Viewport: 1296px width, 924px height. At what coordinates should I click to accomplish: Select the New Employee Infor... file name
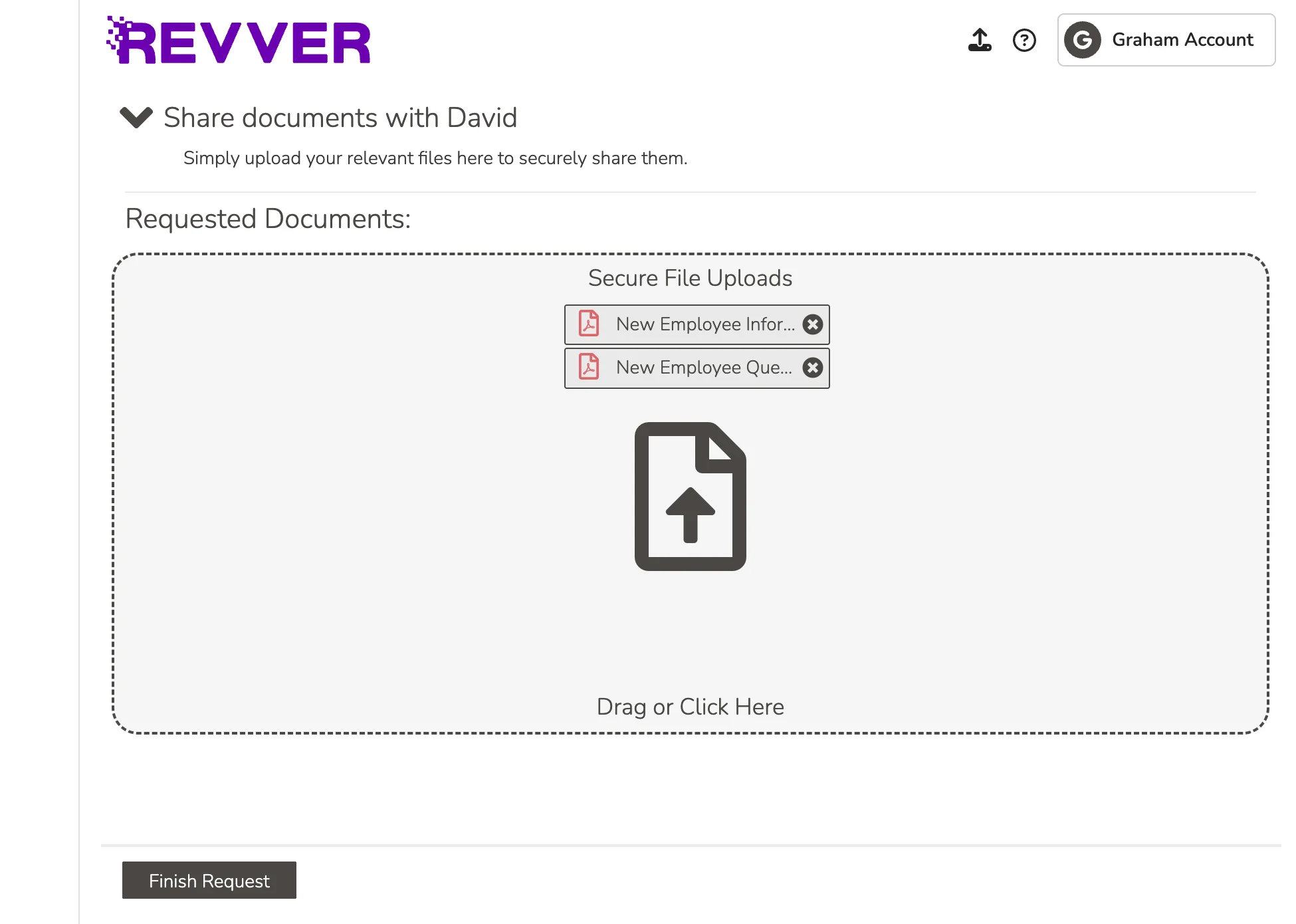[704, 324]
